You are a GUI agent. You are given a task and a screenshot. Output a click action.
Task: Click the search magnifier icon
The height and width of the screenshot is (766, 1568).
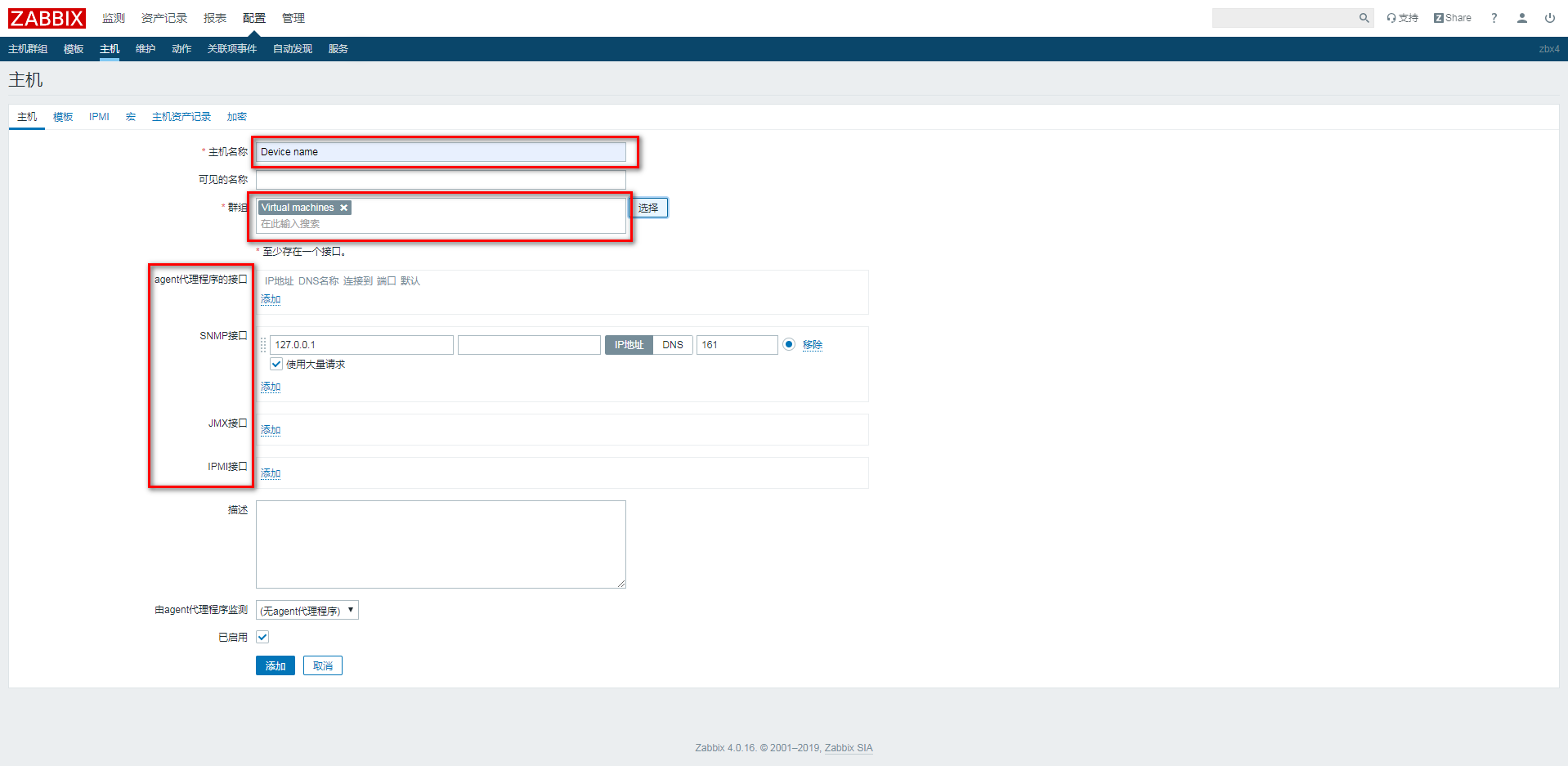click(x=1364, y=18)
